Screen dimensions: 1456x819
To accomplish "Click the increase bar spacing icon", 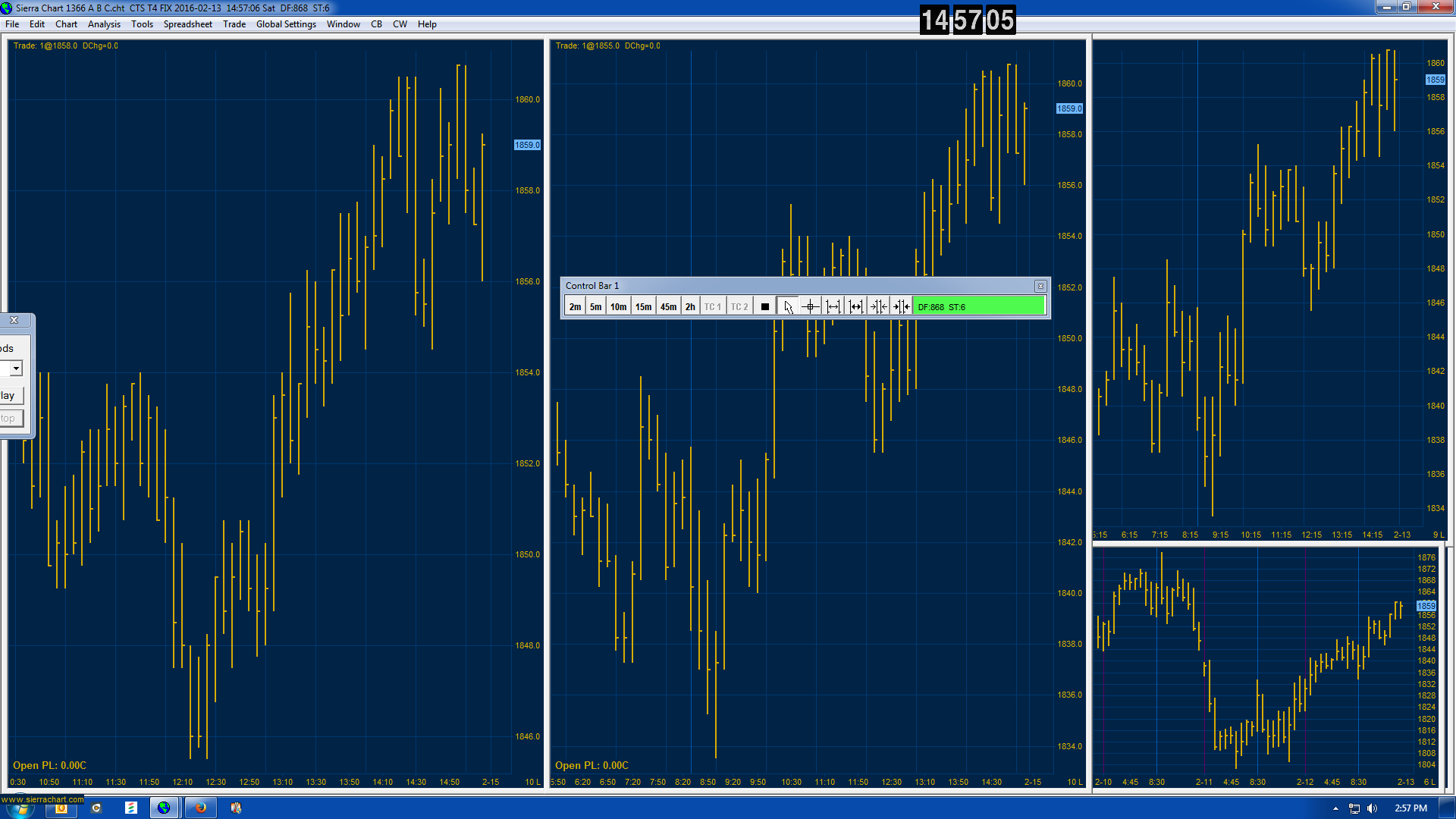I will click(856, 306).
